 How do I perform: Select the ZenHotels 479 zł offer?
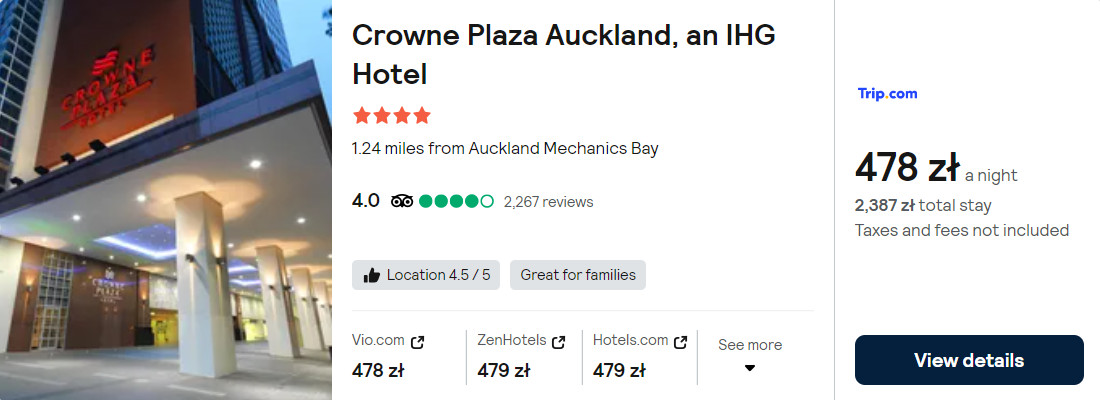coord(503,370)
